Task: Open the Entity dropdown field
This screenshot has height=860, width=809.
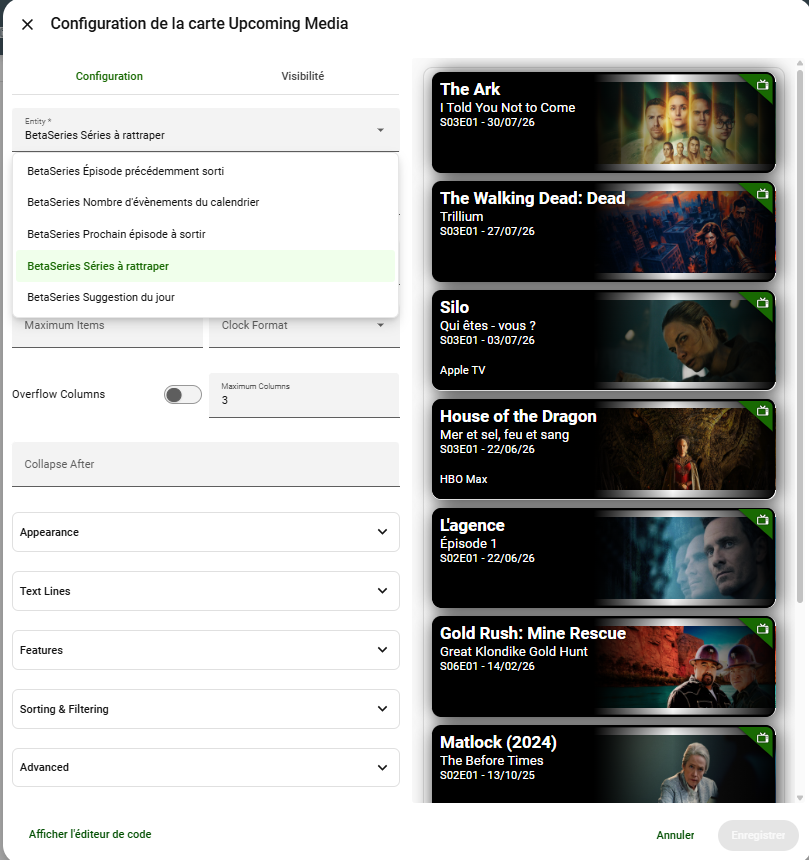Action: tap(206, 129)
